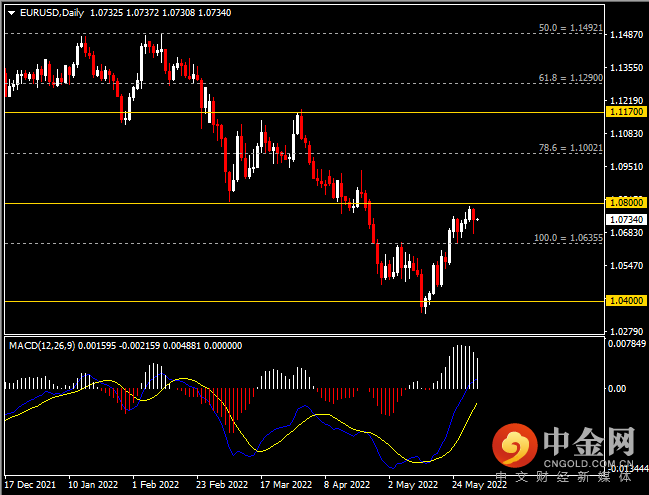This screenshot has width=649, height=495.
Task: Click the 1.05470 price axis value
Action: (x=627, y=266)
